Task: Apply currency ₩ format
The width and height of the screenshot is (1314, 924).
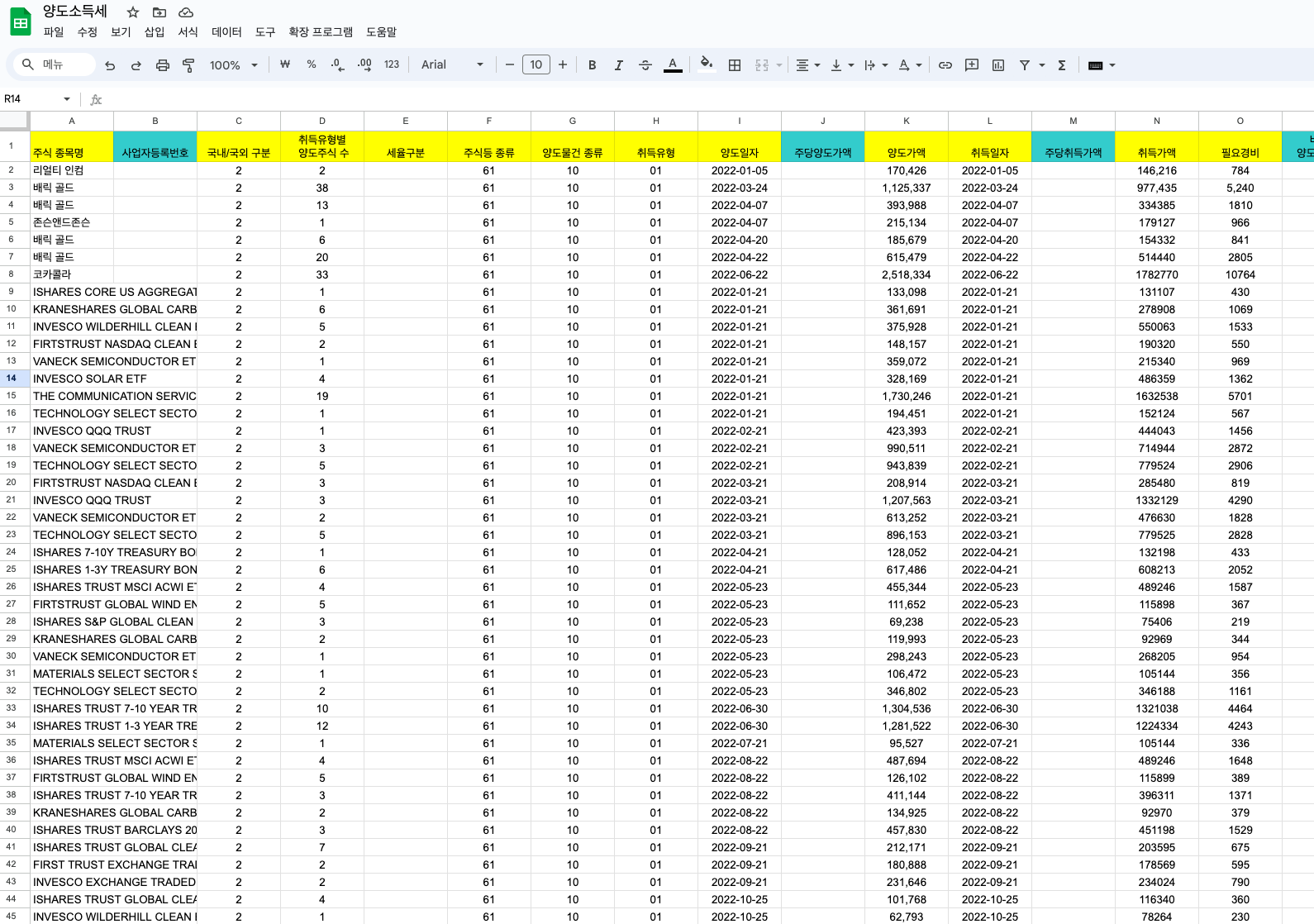Action: coord(285,64)
